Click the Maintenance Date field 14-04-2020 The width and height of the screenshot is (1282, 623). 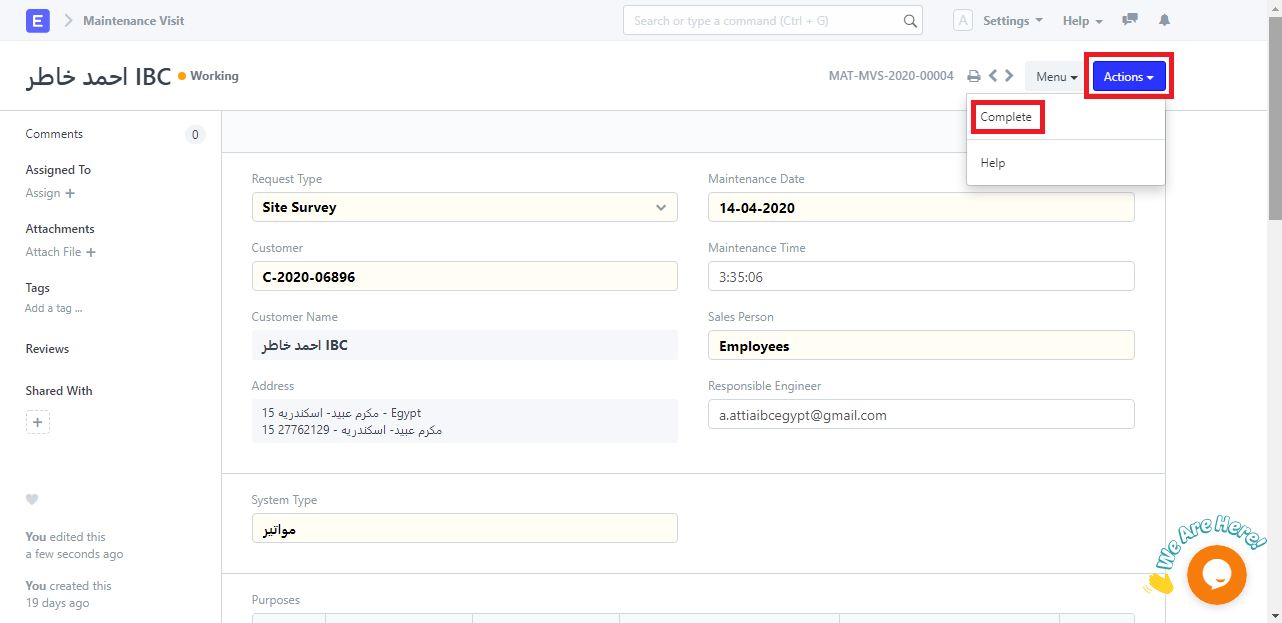(x=921, y=207)
